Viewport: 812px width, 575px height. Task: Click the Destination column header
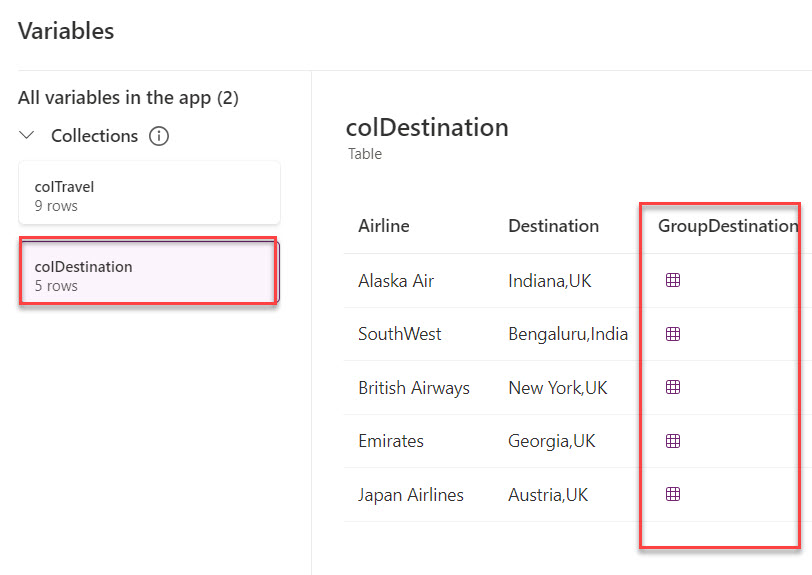click(x=554, y=226)
